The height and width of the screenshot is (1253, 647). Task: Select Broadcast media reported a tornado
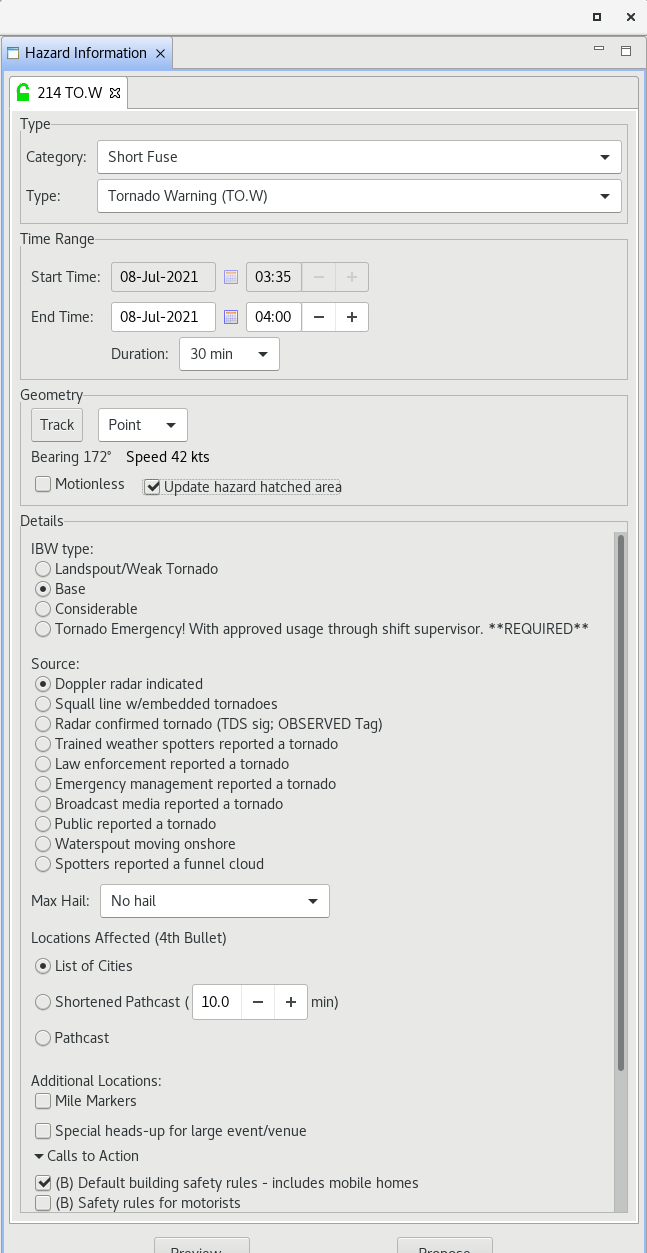(43, 804)
